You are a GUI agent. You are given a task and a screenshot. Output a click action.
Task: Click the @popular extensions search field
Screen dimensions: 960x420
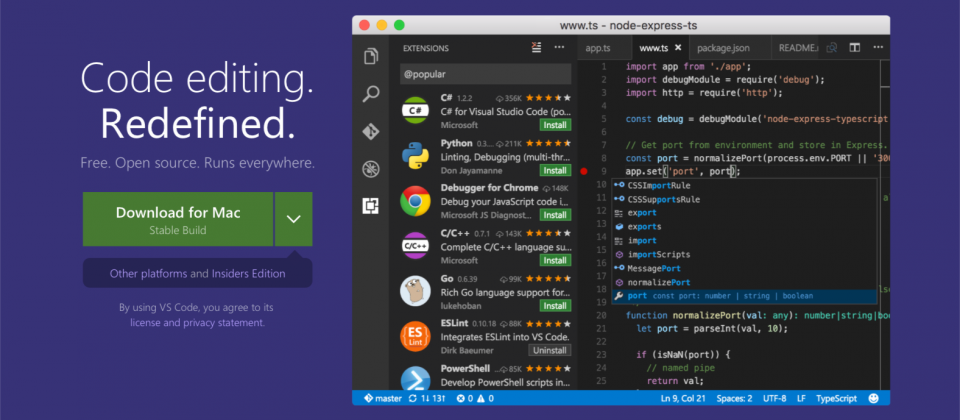pos(486,74)
